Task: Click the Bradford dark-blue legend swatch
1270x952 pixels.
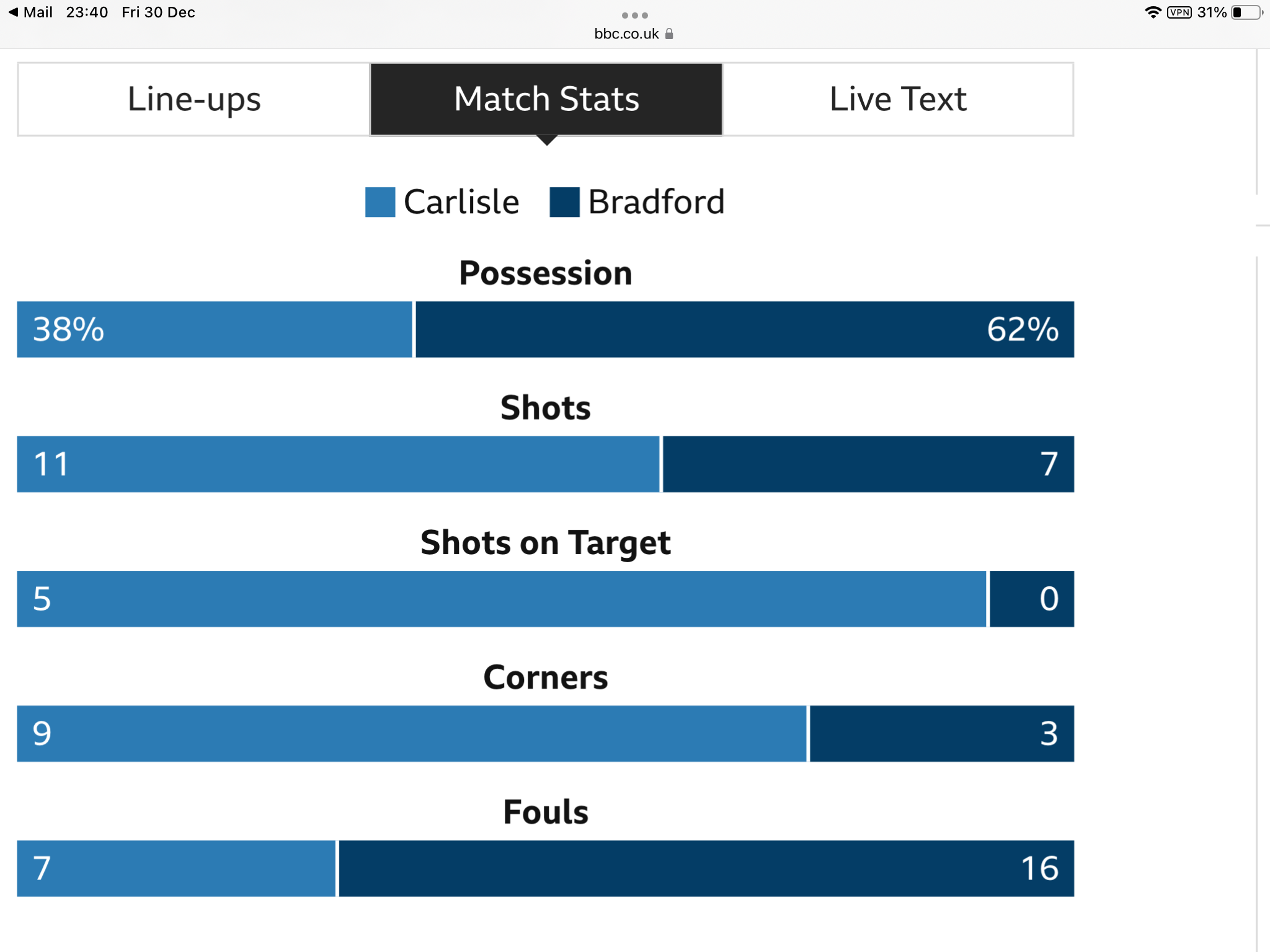Action: 564,202
